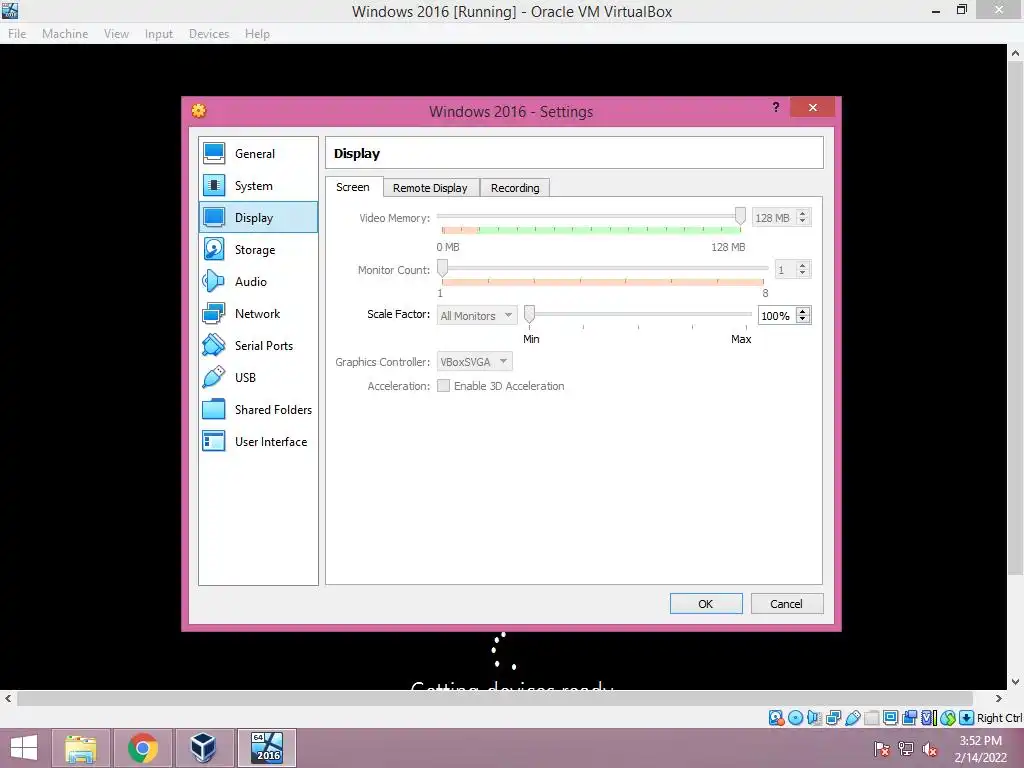Click the settings gear icon in dialog title

point(199,110)
